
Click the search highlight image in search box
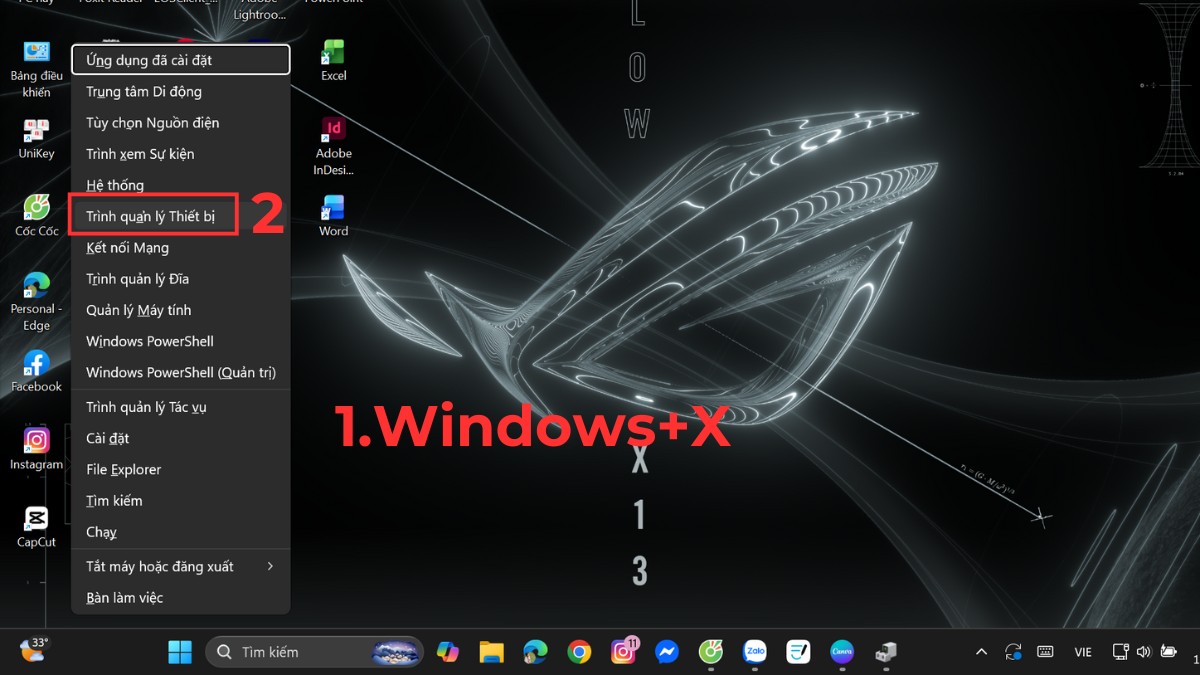[x=395, y=652]
